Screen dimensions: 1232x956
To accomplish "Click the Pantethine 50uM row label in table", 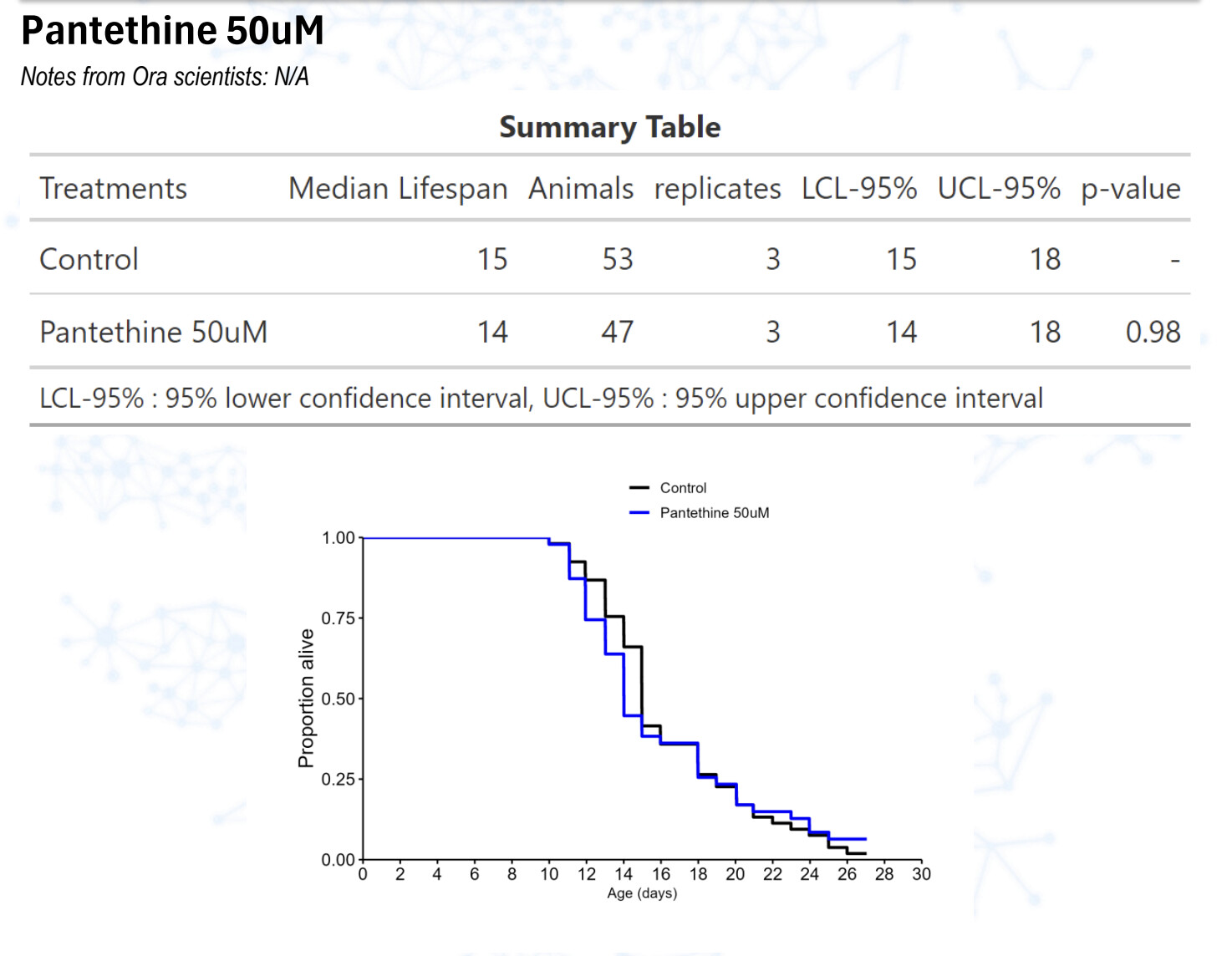I will click(154, 333).
